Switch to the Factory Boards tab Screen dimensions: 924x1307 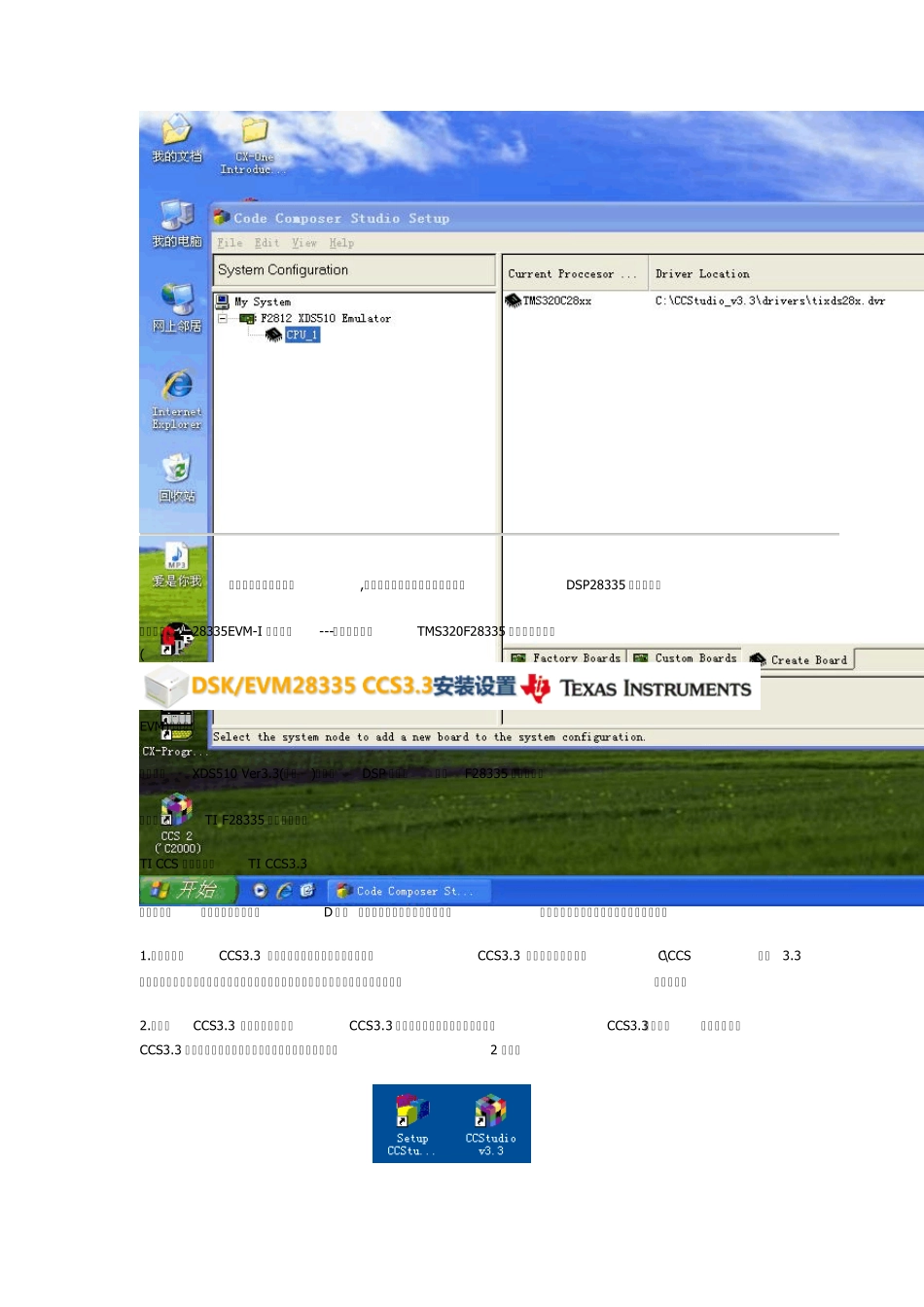pyautogui.click(x=565, y=657)
